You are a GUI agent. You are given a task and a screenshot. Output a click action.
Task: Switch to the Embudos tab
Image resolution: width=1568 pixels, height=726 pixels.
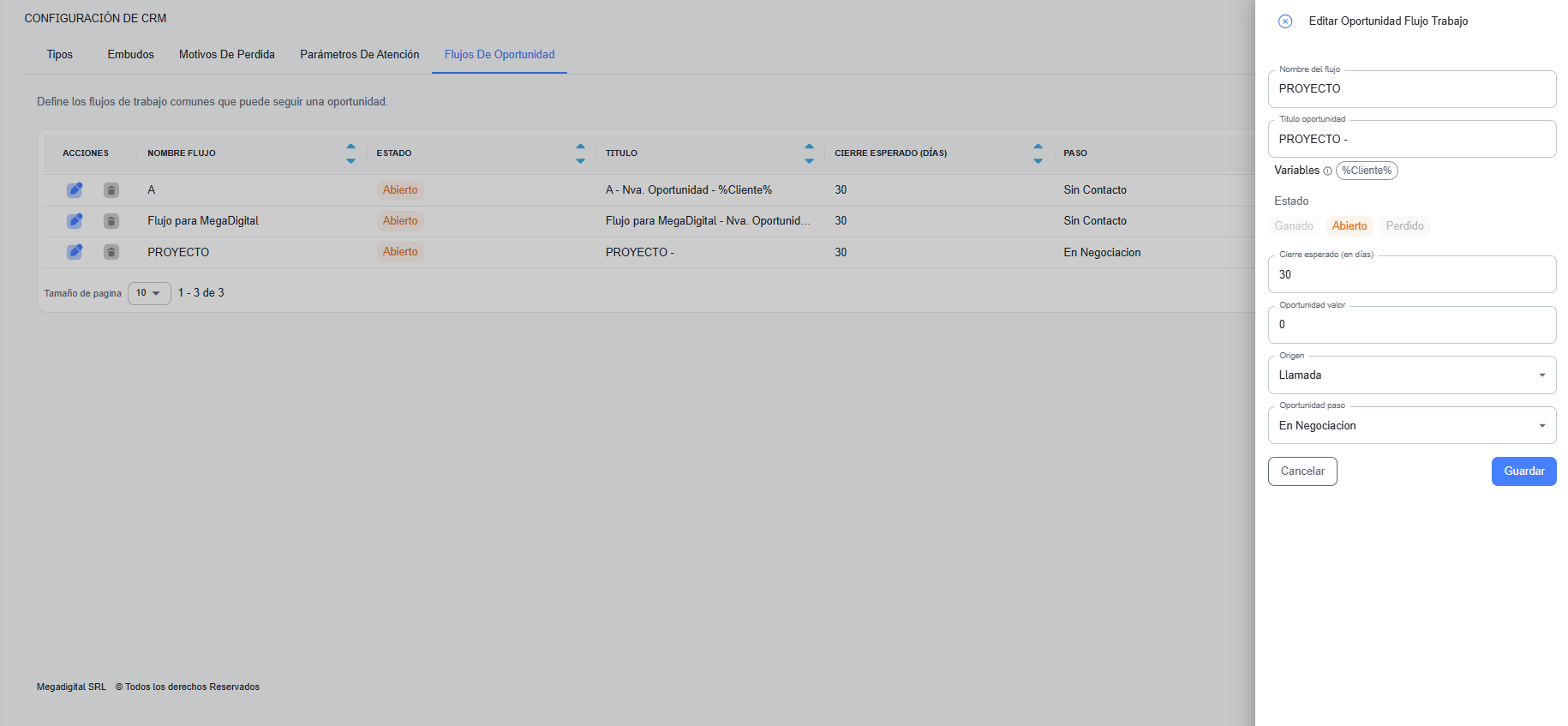pyautogui.click(x=130, y=55)
